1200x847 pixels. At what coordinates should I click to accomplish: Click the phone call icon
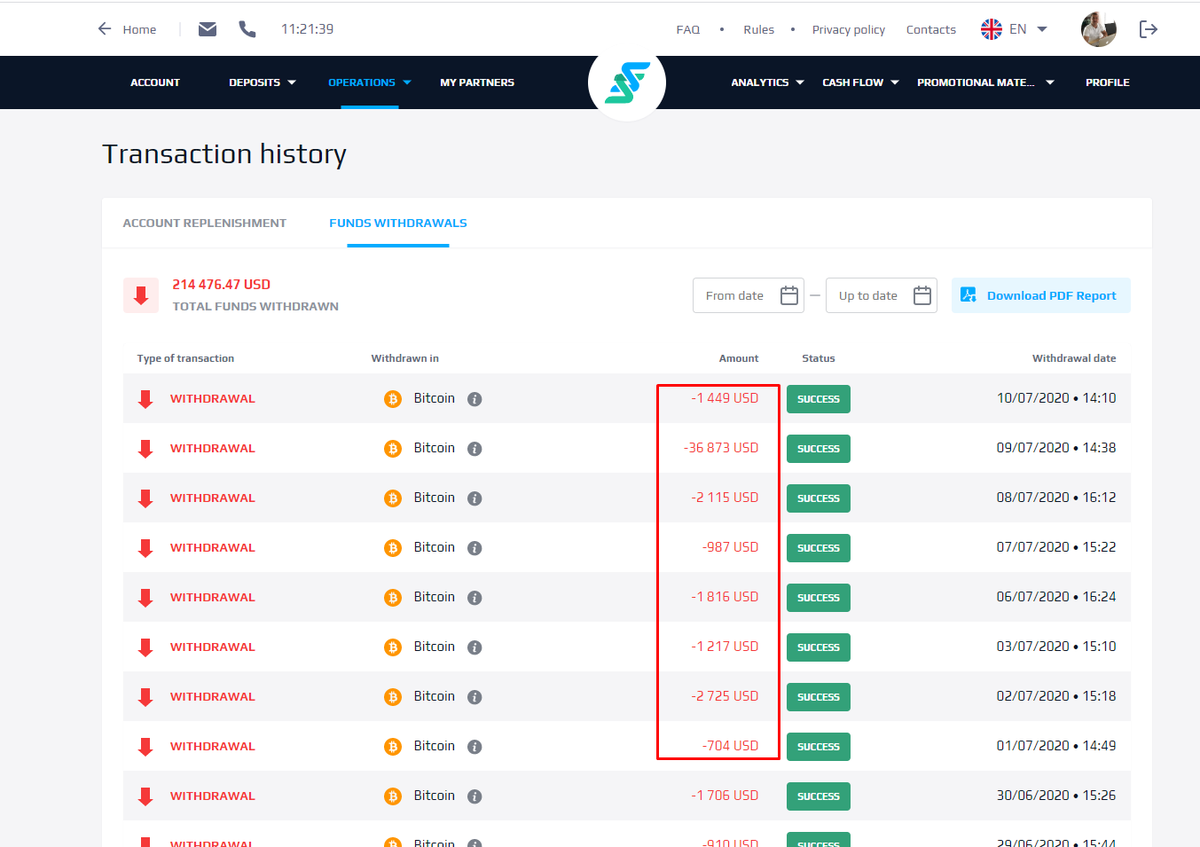247,29
